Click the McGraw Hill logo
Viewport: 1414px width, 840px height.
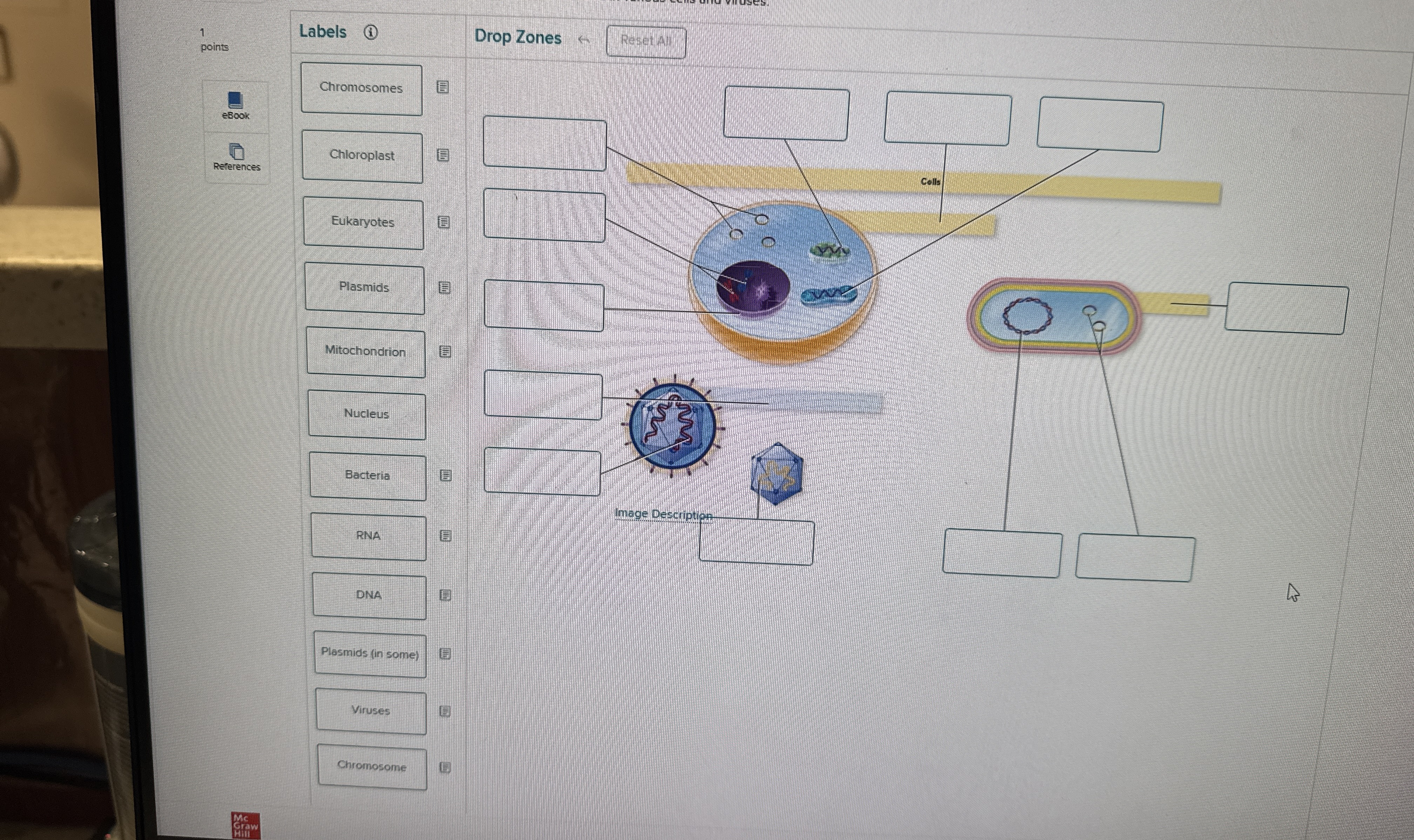(245, 826)
